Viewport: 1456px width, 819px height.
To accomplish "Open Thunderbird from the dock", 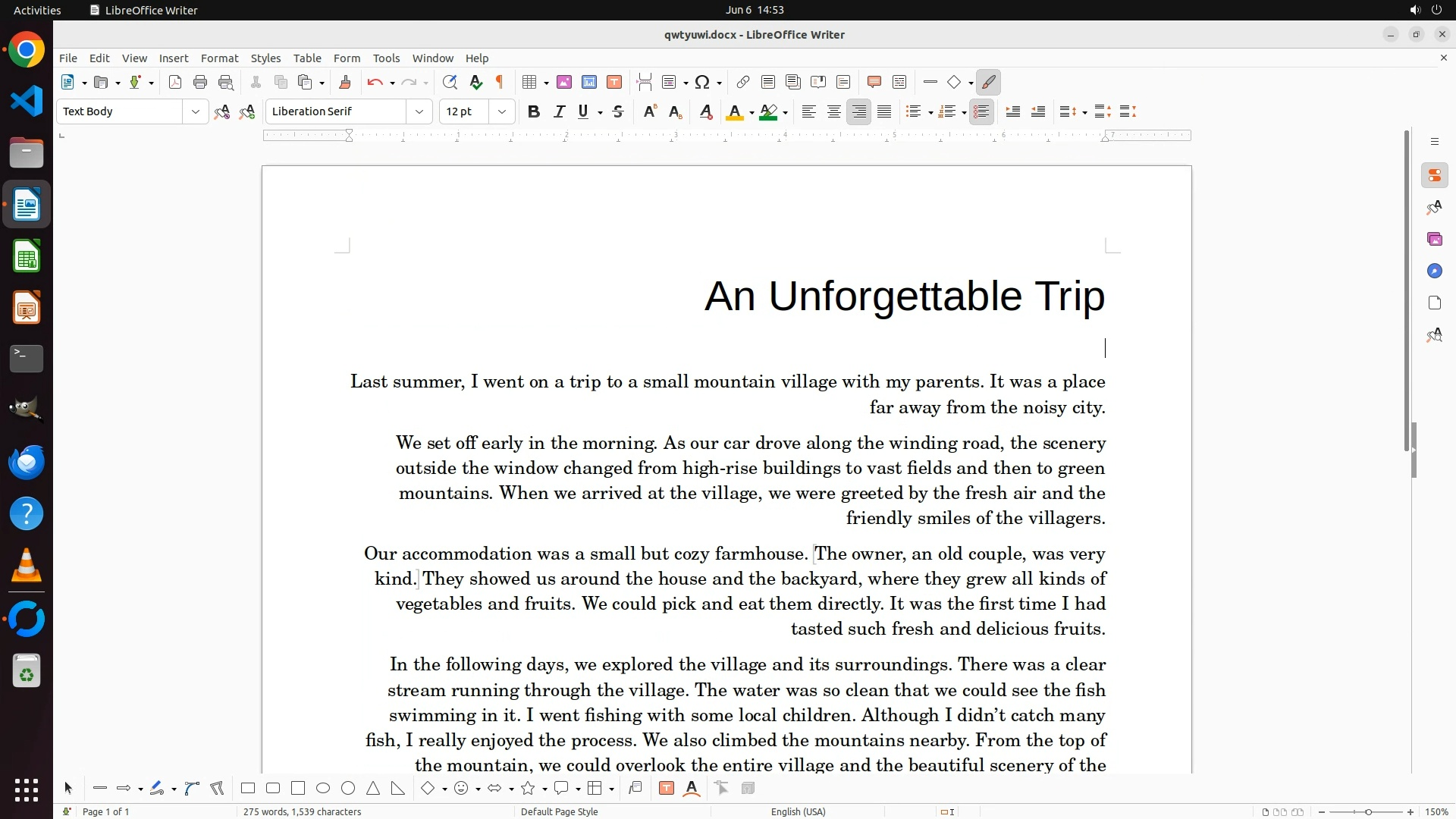I will point(27,463).
